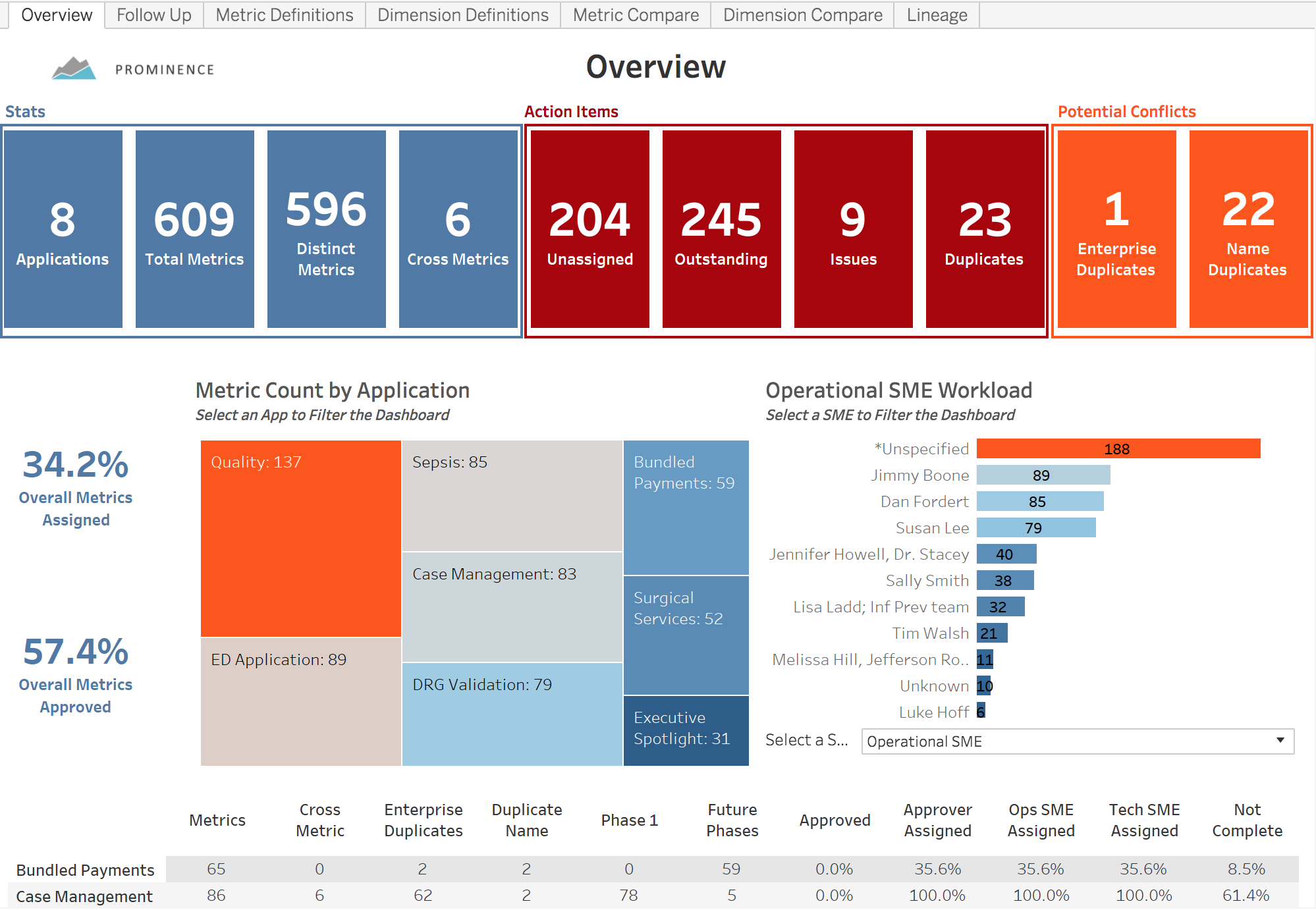Switch to the Follow Up tab
The width and height of the screenshot is (1316, 910).
tap(153, 15)
